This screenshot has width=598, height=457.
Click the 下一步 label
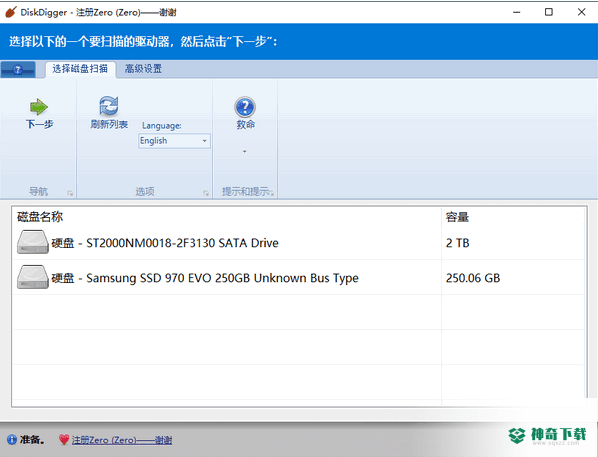(x=39, y=124)
